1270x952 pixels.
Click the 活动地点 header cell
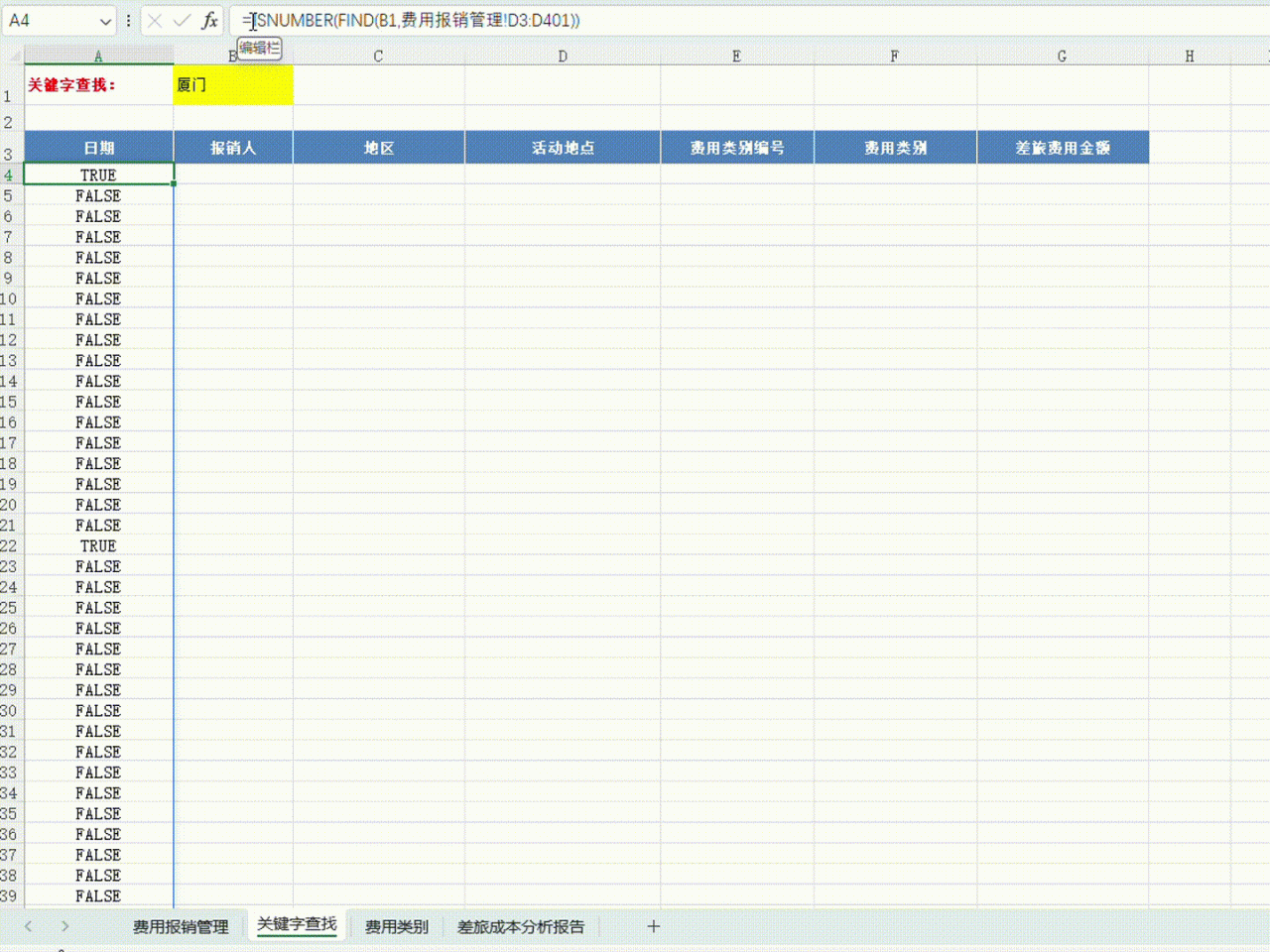pyautogui.click(x=563, y=147)
